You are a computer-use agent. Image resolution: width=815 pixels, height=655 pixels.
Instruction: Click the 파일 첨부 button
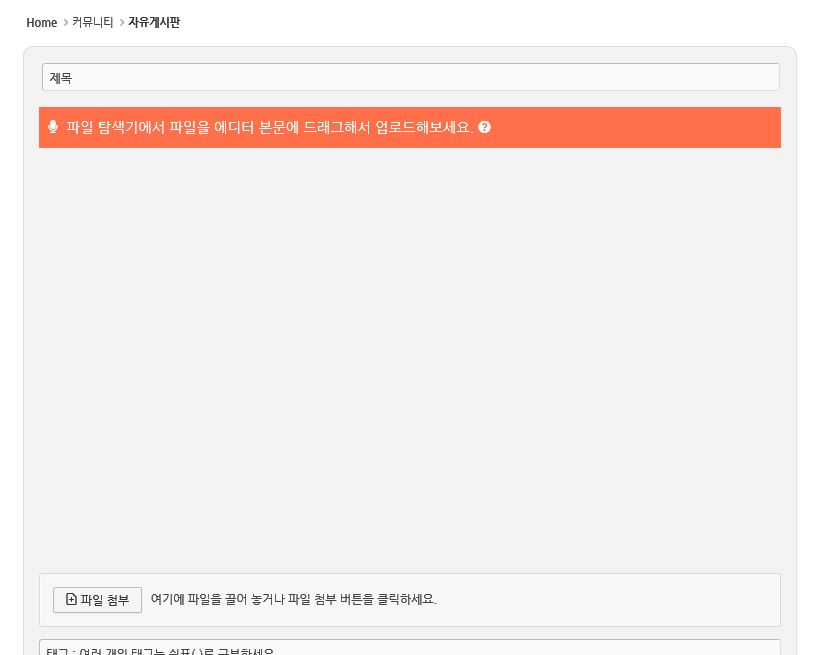[97, 600]
